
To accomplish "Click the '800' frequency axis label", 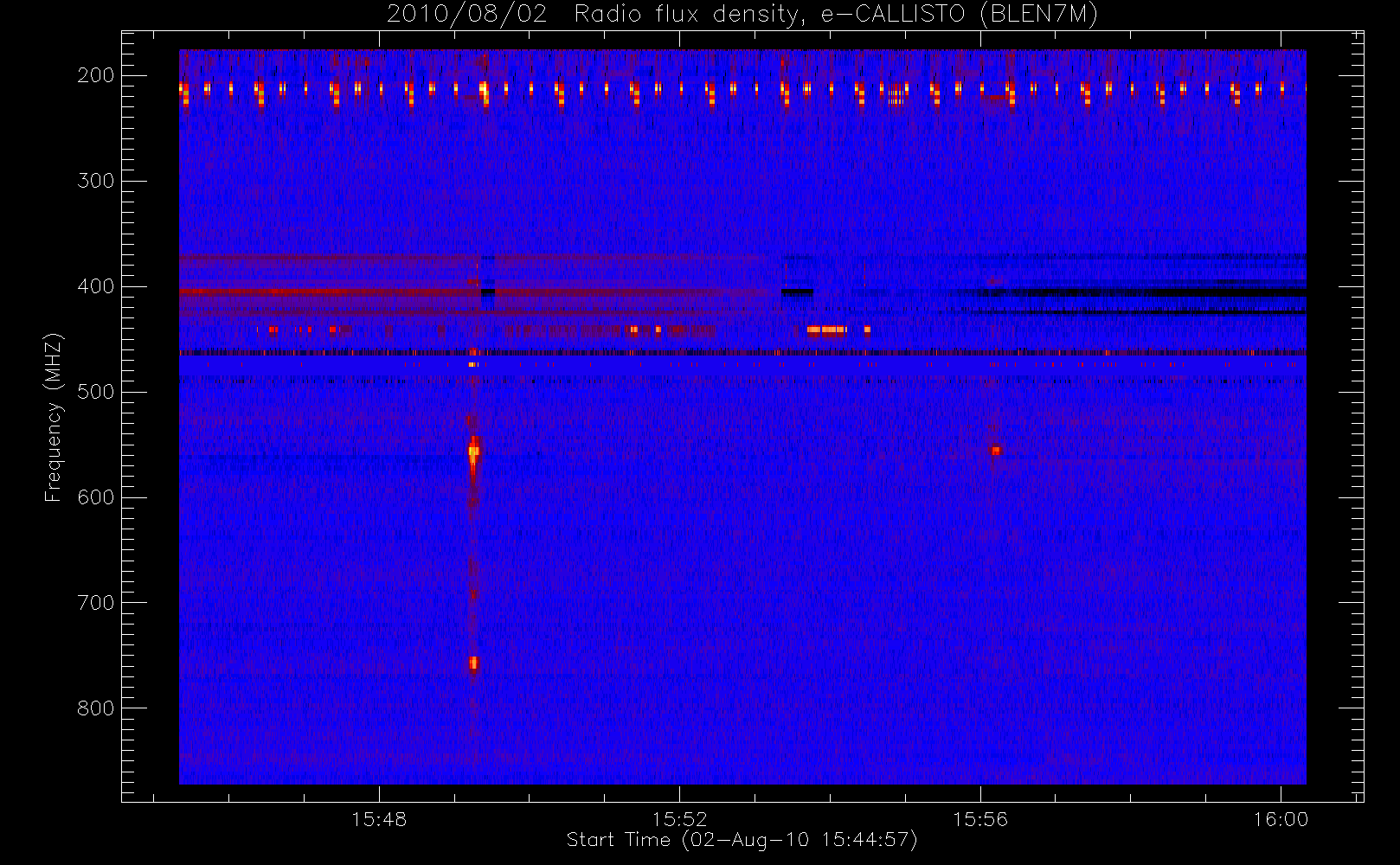I will point(95,708).
